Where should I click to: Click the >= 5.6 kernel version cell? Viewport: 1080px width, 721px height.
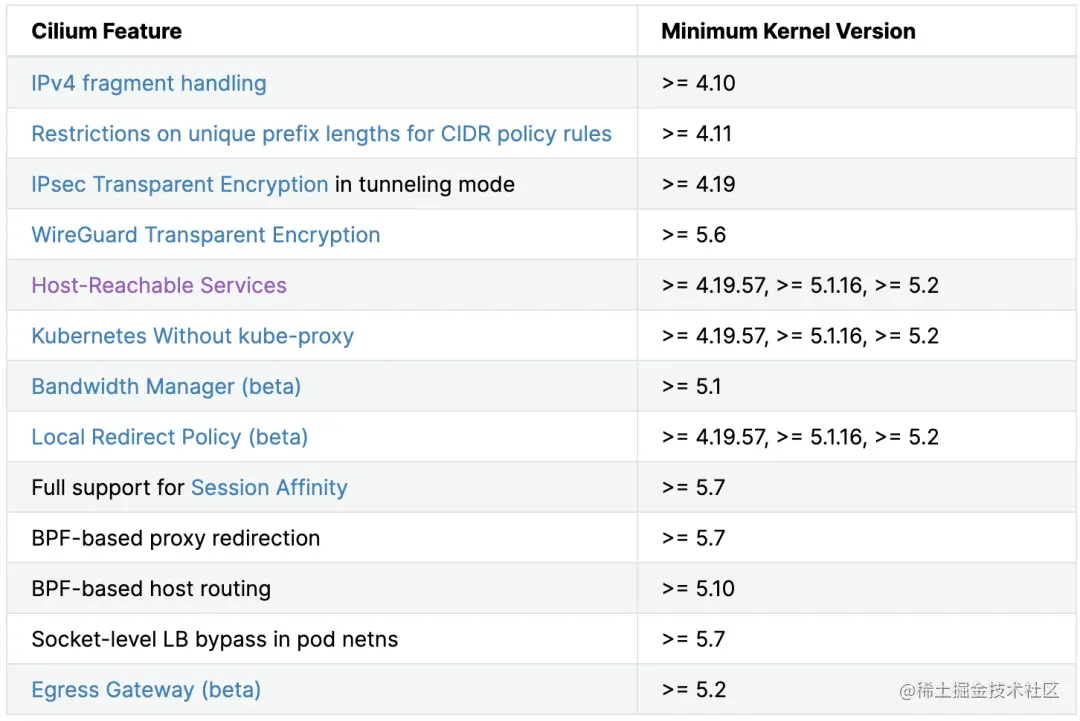click(694, 235)
